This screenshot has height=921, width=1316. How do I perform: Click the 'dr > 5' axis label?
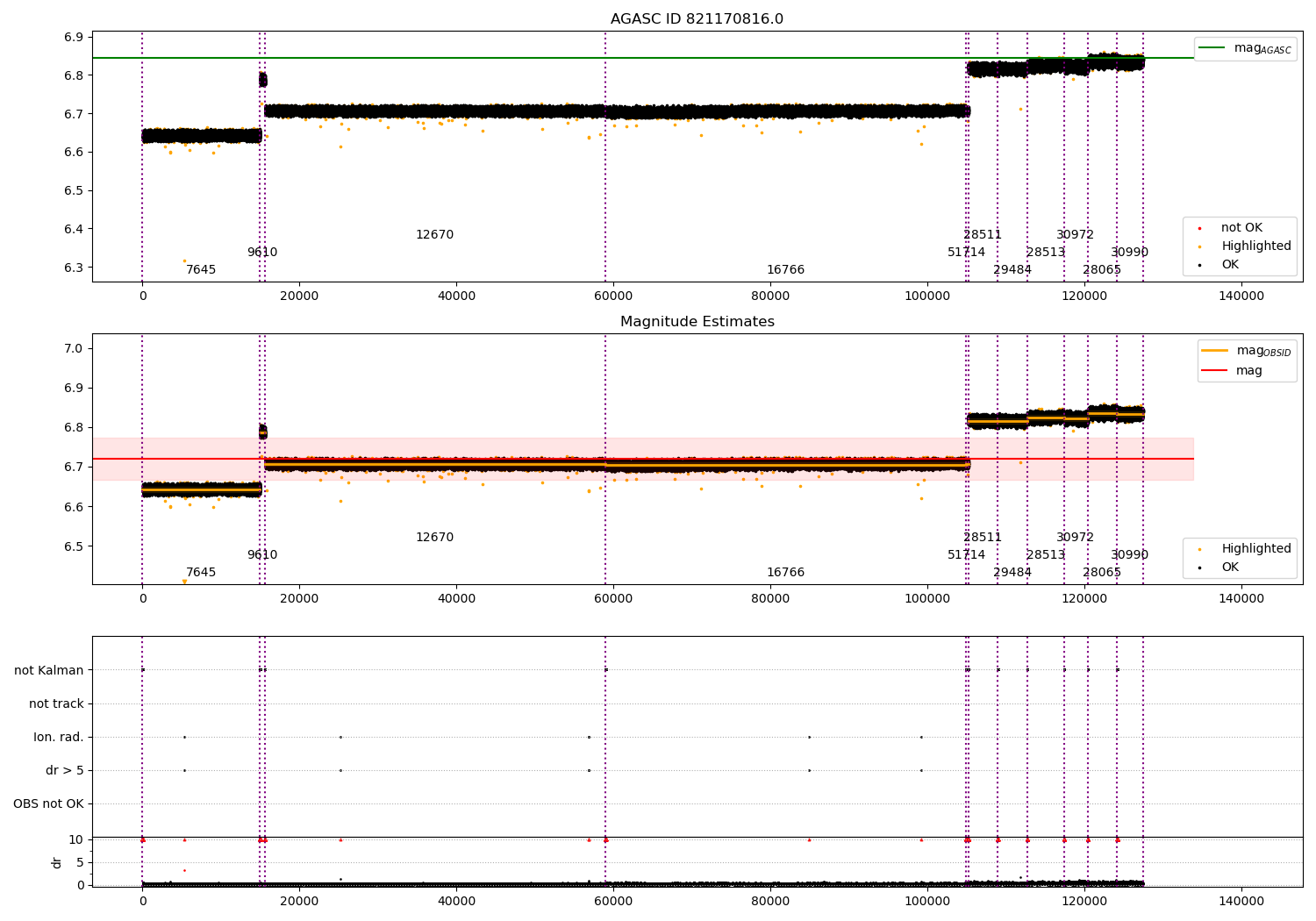pos(65,771)
